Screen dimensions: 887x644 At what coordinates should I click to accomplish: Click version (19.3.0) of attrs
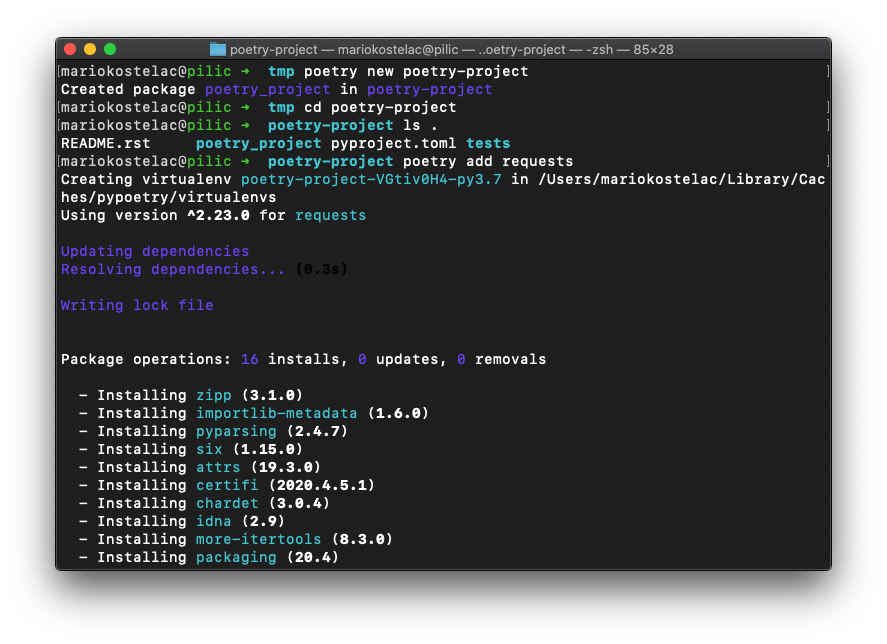(286, 467)
